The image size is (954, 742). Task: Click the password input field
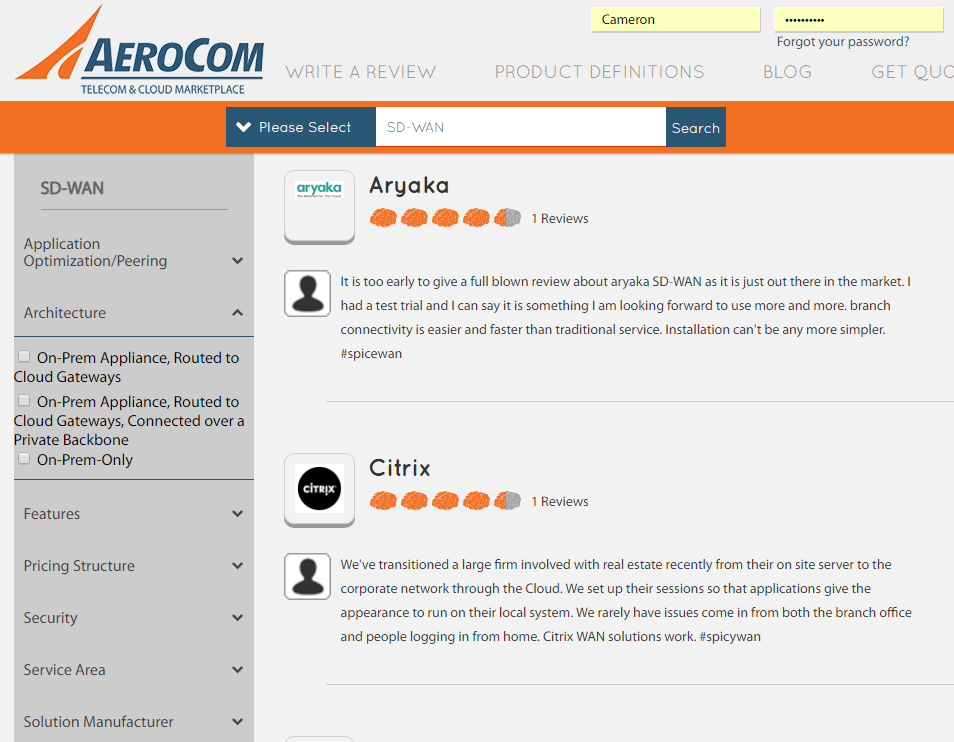(x=858, y=19)
